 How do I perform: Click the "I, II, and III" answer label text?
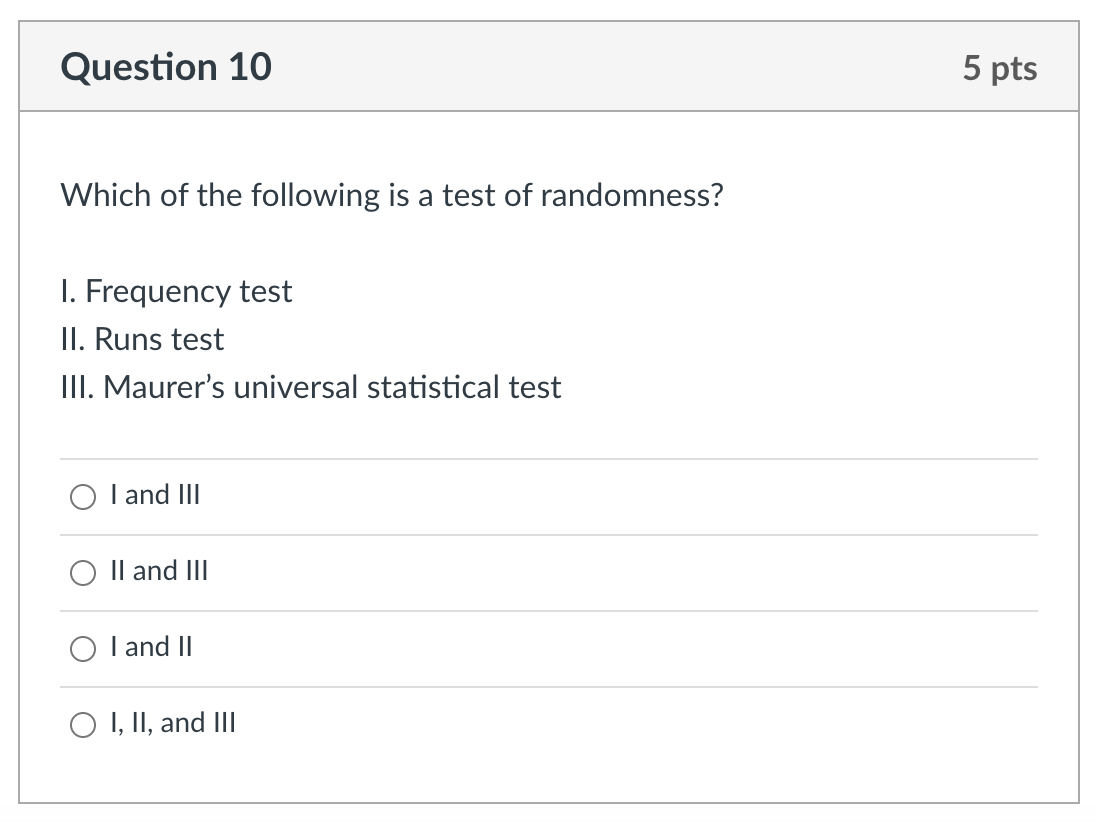(174, 723)
